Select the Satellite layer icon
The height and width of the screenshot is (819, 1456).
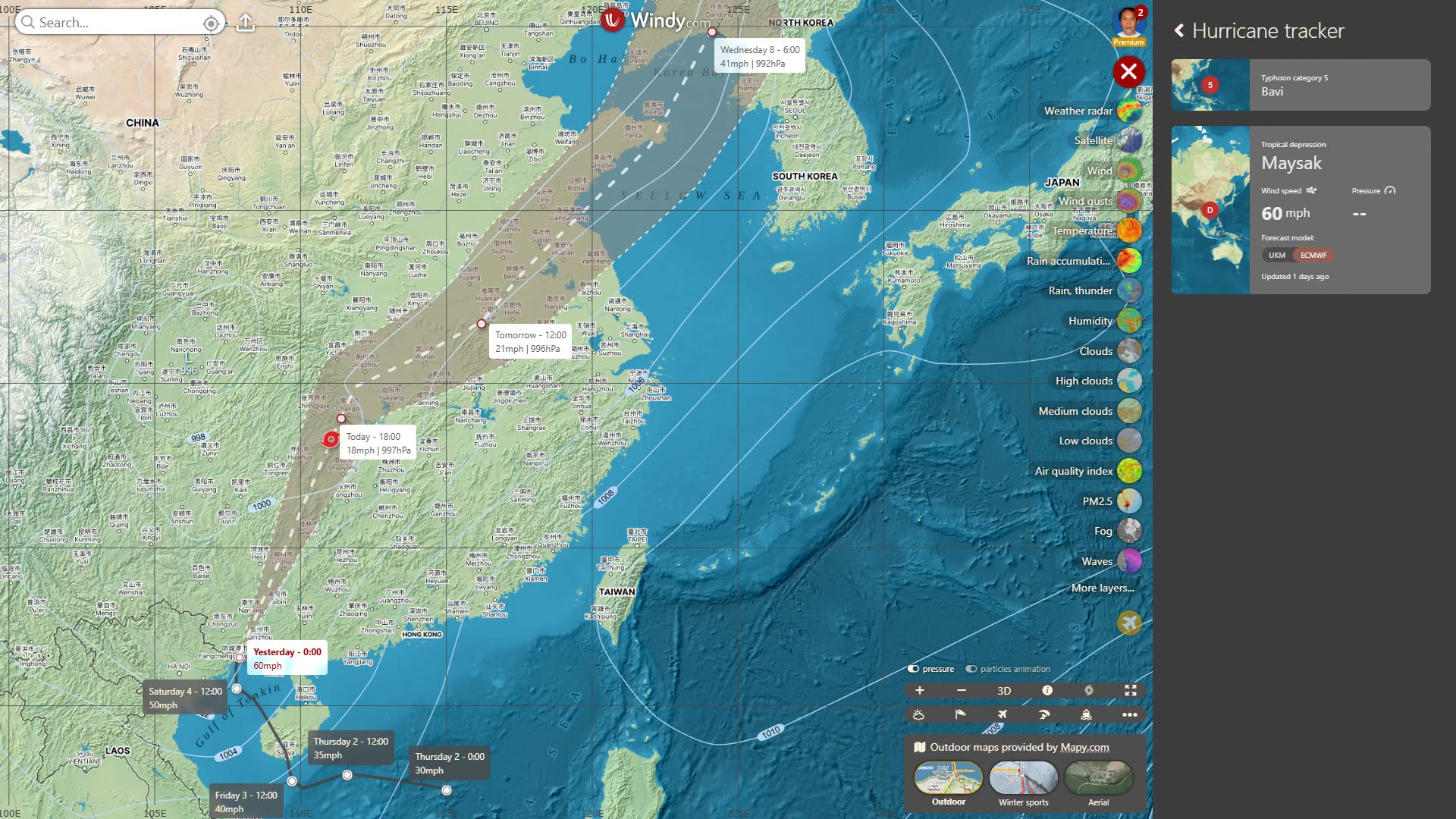(x=1129, y=140)
